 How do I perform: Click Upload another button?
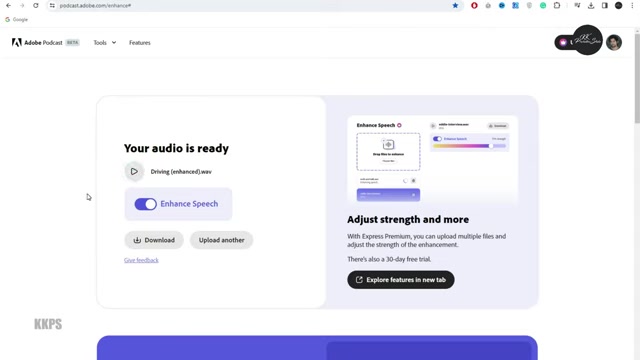pos(221,240)
